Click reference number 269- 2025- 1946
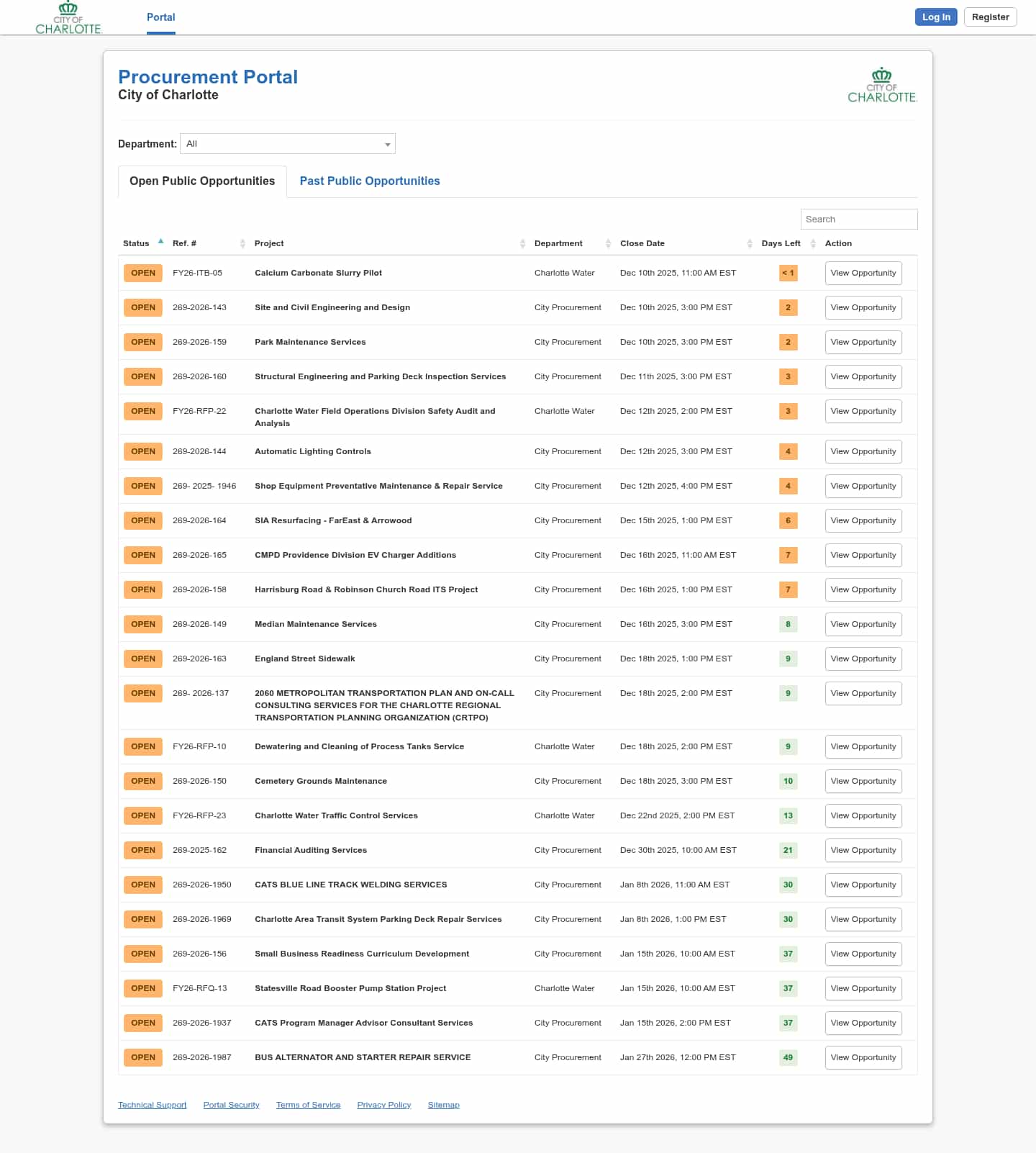 point(204,487)
